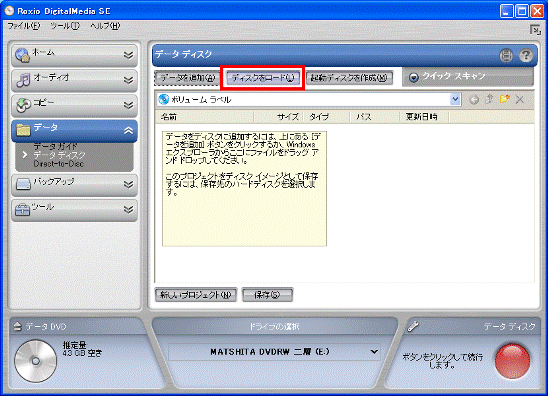
Task: Click the save project icon in header
Action: click(506, 55)
